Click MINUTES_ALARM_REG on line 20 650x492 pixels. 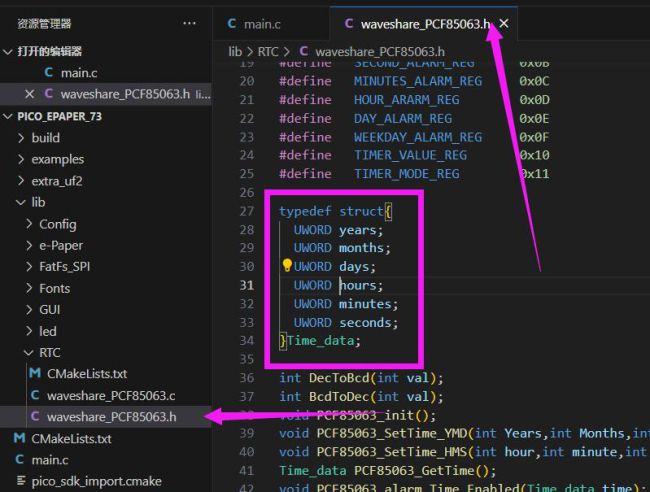pyautogui.click(x=418, y=81)
